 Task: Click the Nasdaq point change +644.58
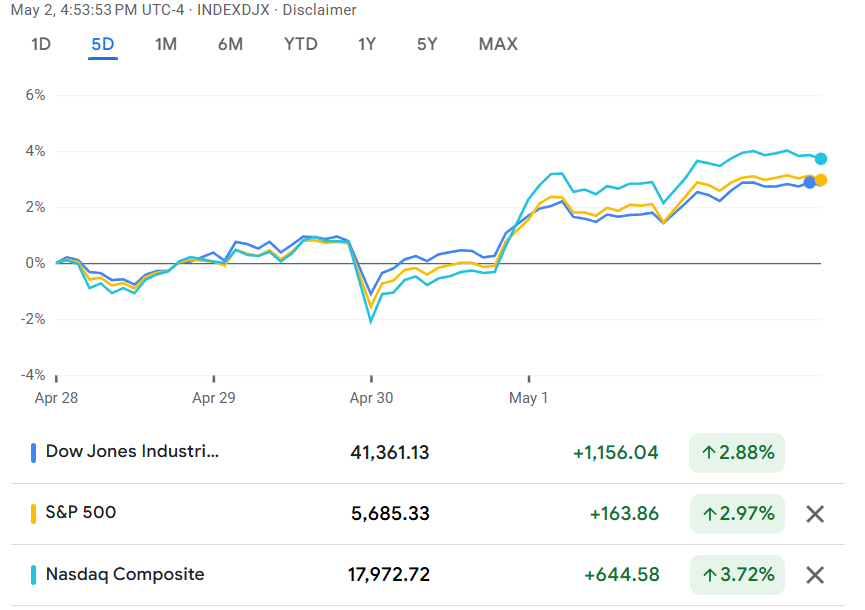622,575
